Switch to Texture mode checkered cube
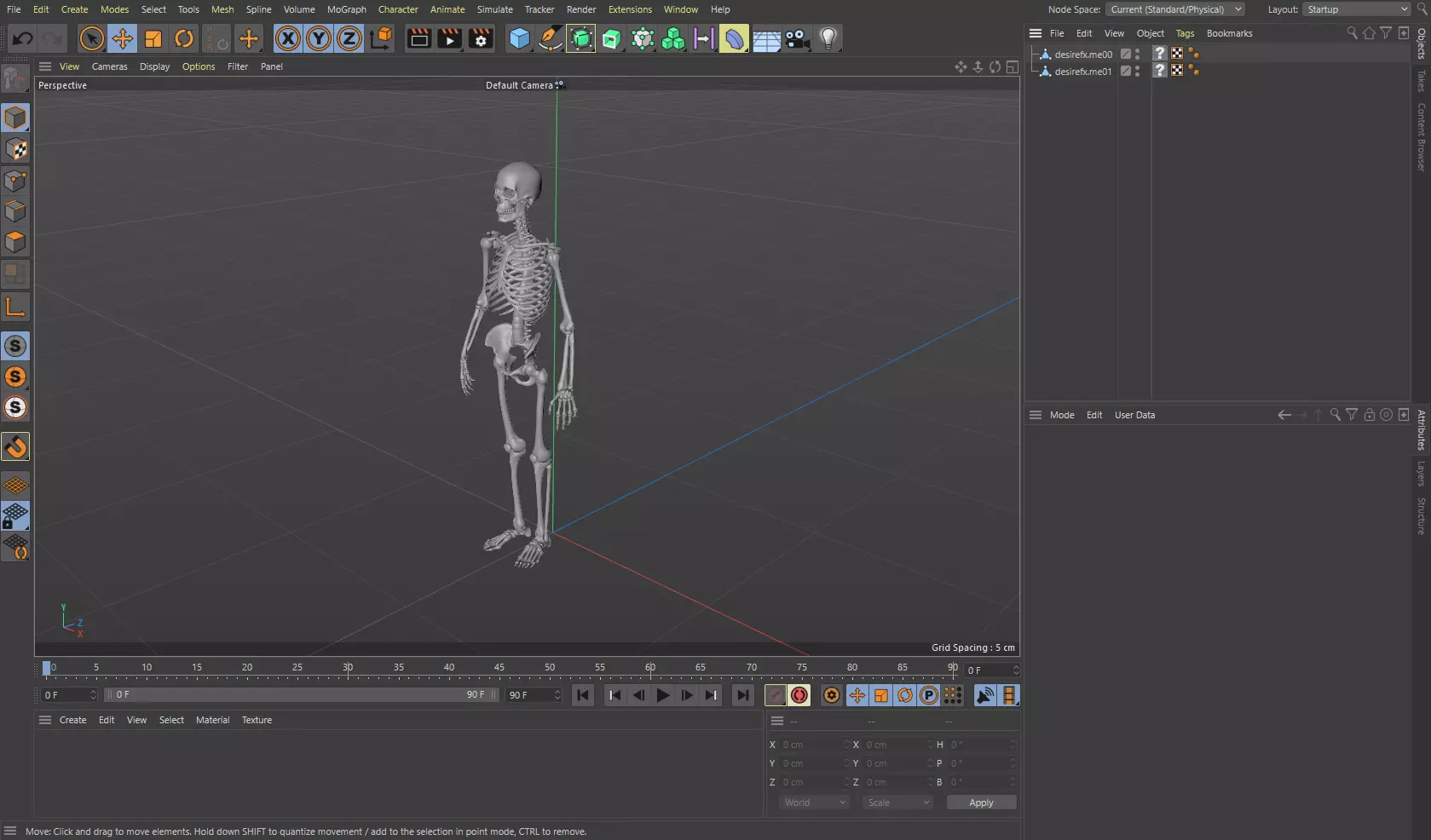This screenshot has width=1431, height=840. pos(15,149)
